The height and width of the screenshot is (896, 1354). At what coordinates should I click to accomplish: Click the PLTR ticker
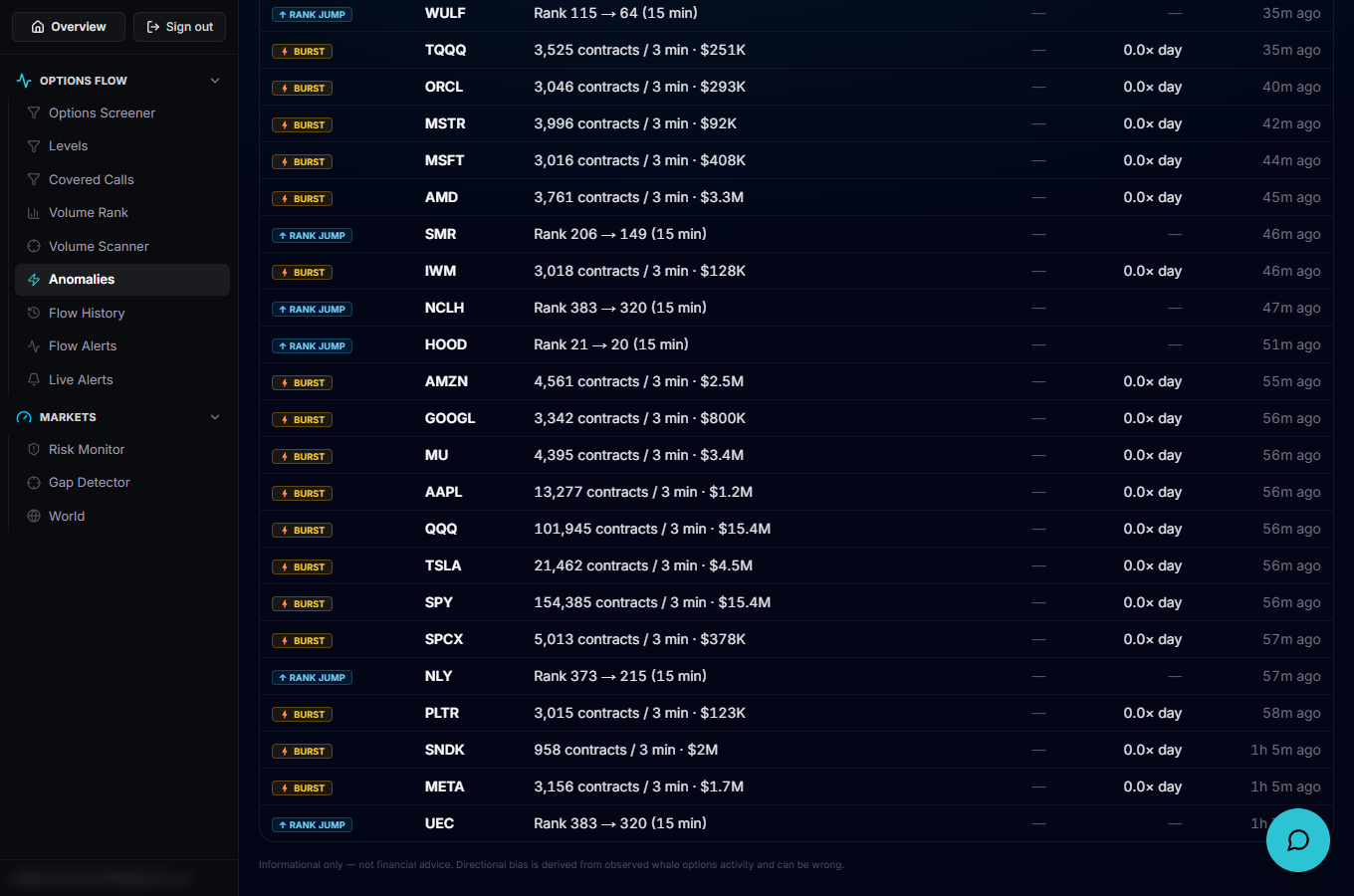tap(442, 713)
